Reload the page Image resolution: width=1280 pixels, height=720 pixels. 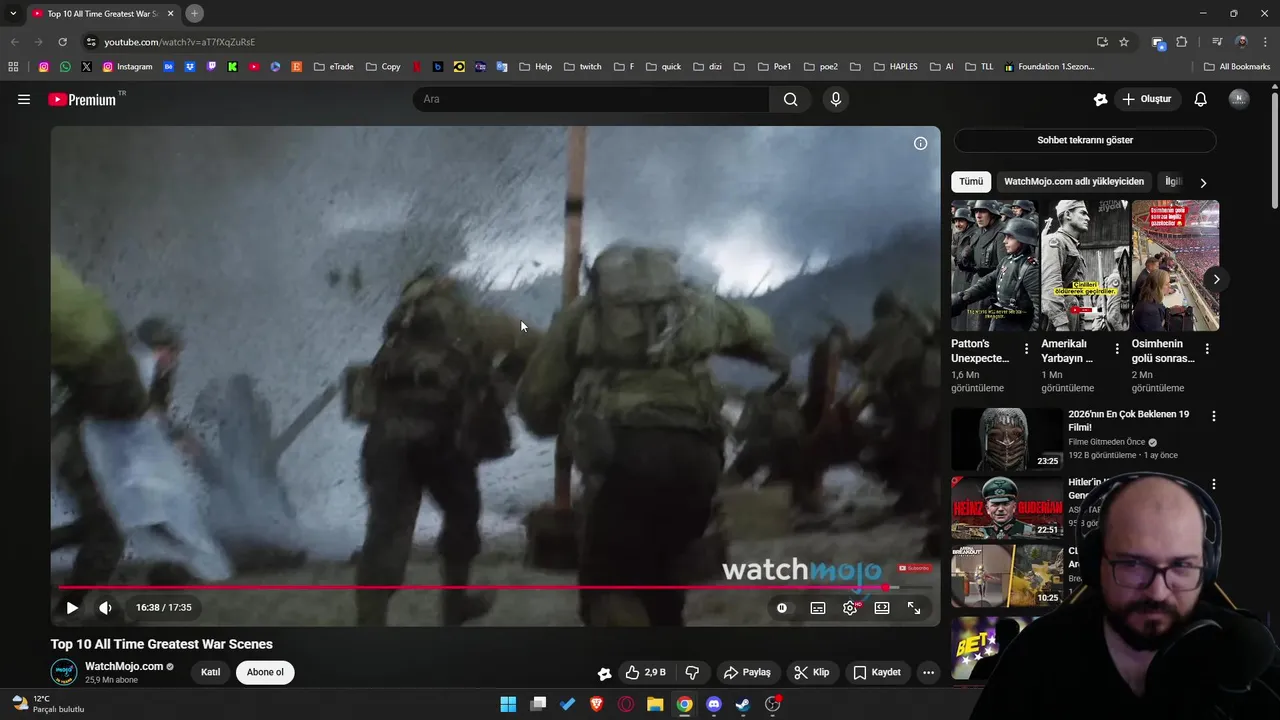tap(62, 42)
